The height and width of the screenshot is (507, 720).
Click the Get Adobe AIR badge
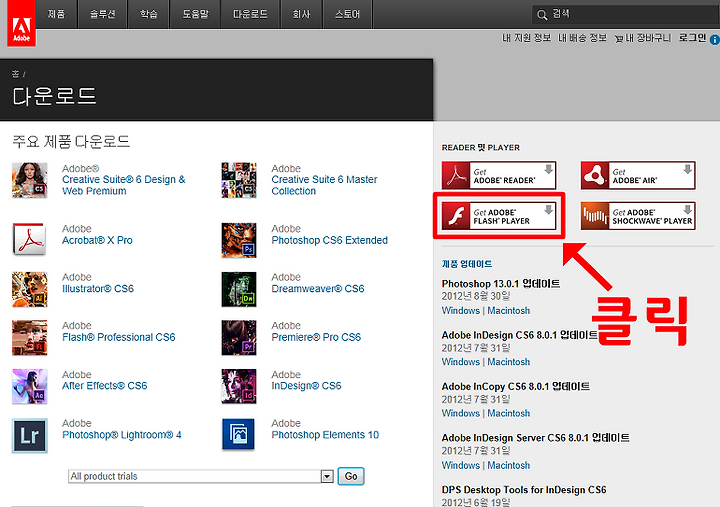coord(638,175)
